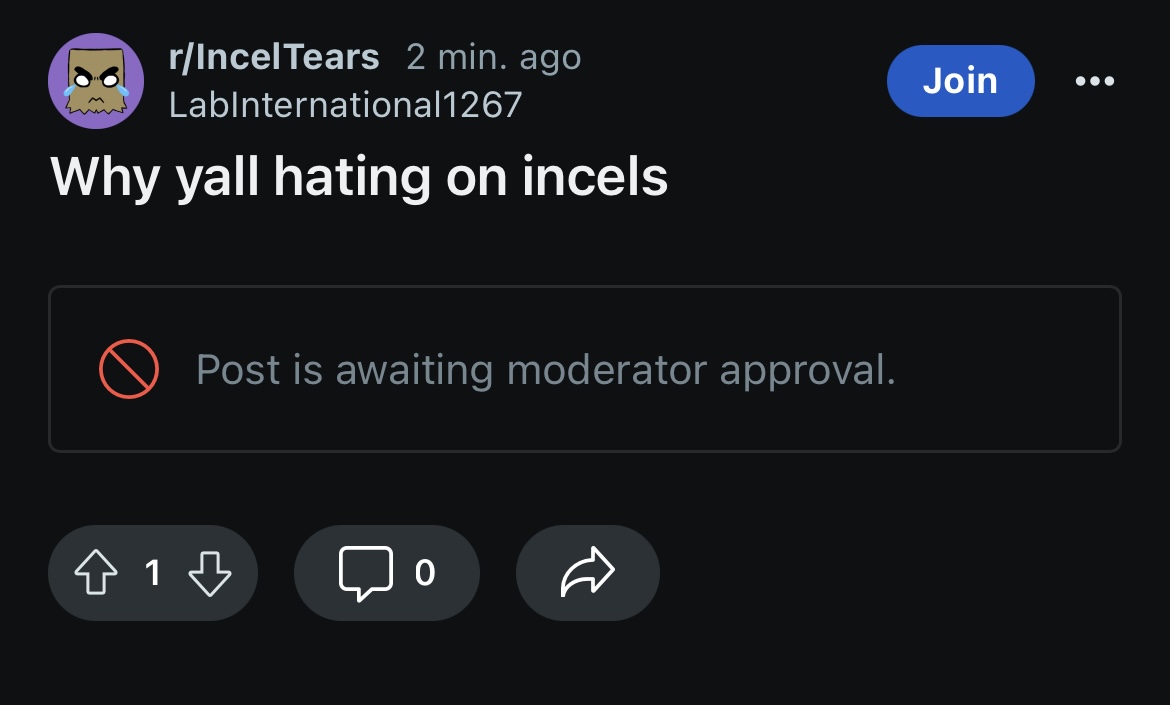Click the red prohibited circle icon
Screen dimensions: 1170x705
click(129, 369)
